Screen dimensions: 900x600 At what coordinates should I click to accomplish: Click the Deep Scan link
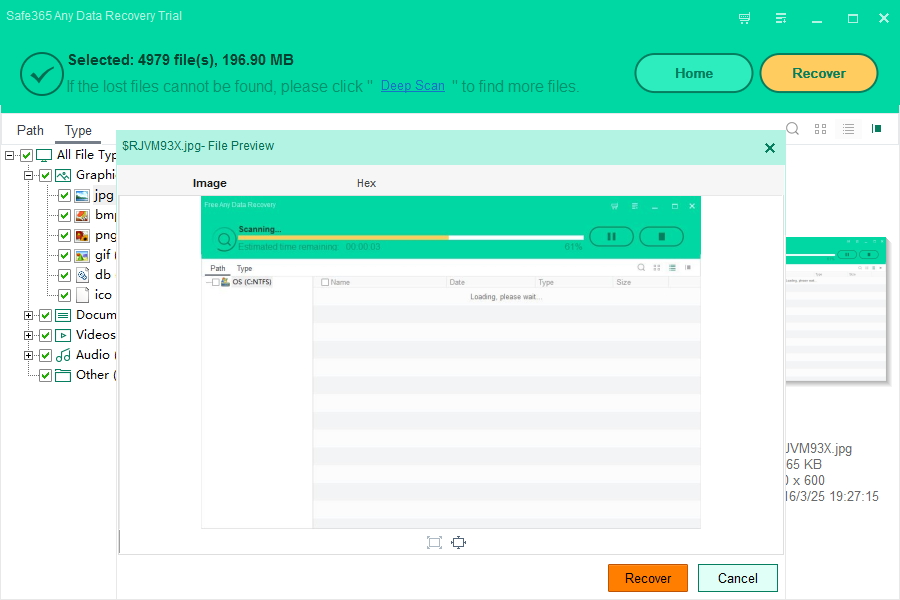pos(413,86)
